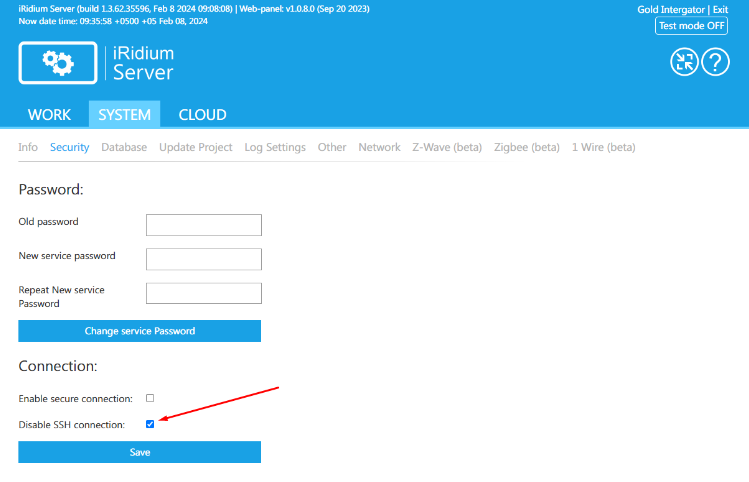
Task: Enable secure connection checkbox
Action: [x=150, y=398]
